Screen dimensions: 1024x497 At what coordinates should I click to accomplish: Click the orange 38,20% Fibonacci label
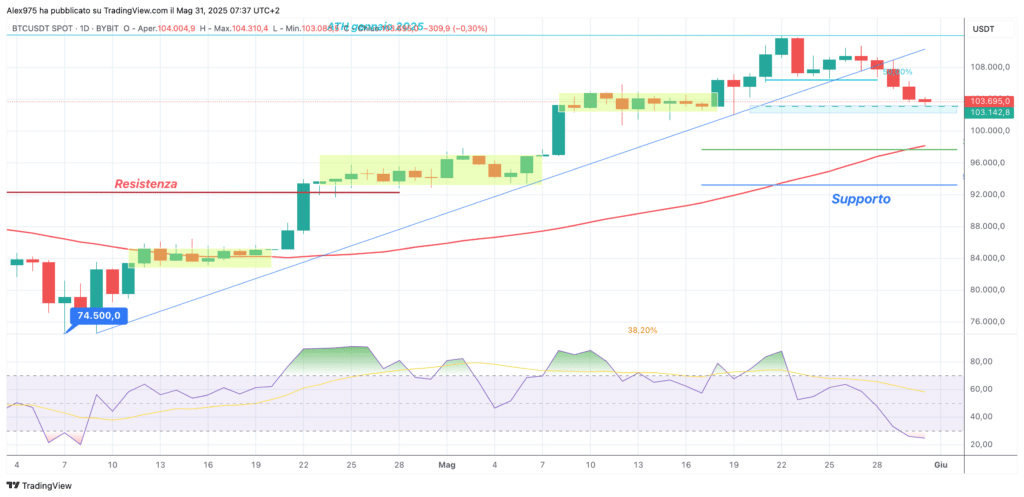tap(643, 330)
